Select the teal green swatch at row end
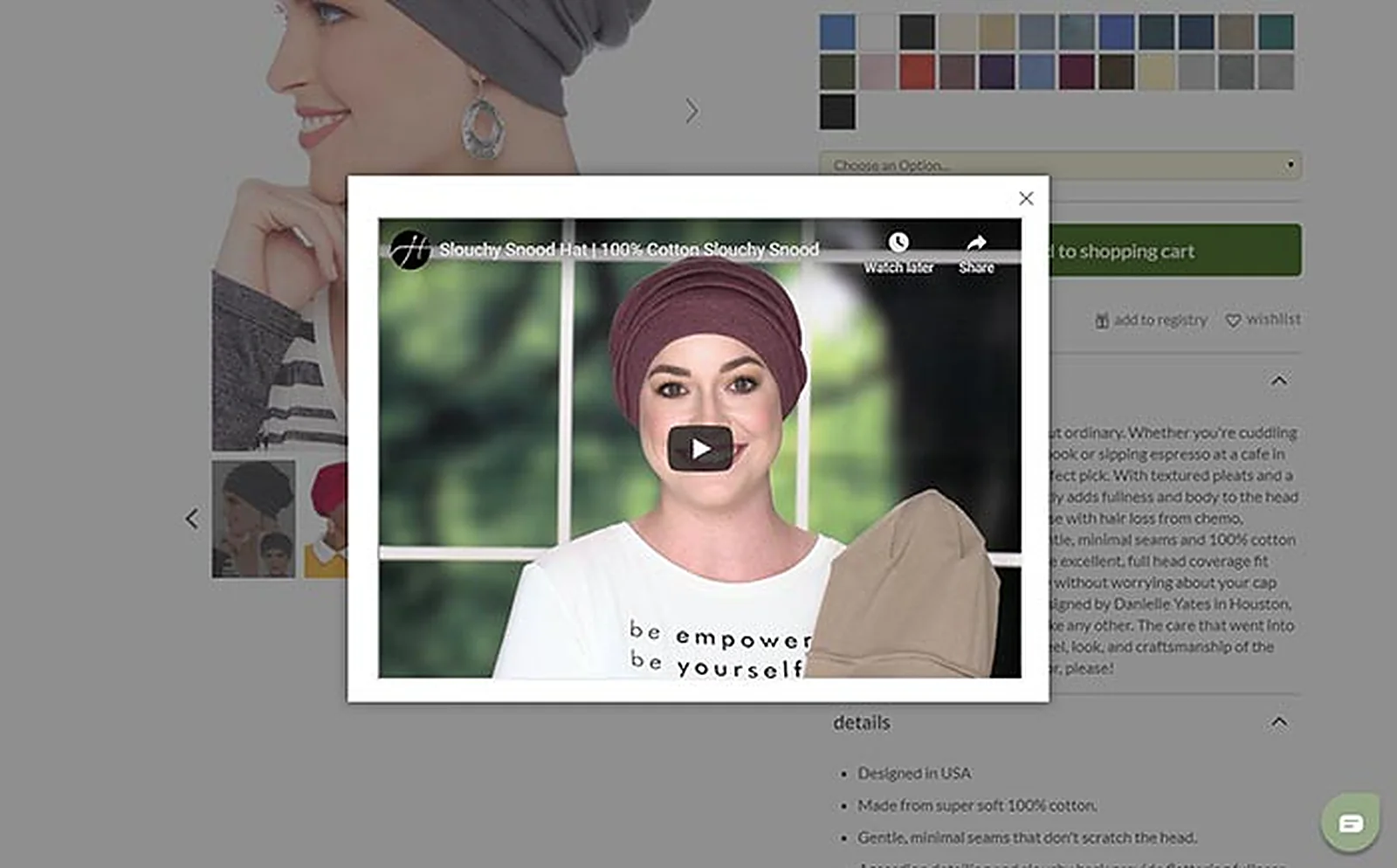The image size is (1397, 868). coord(1277,32)
